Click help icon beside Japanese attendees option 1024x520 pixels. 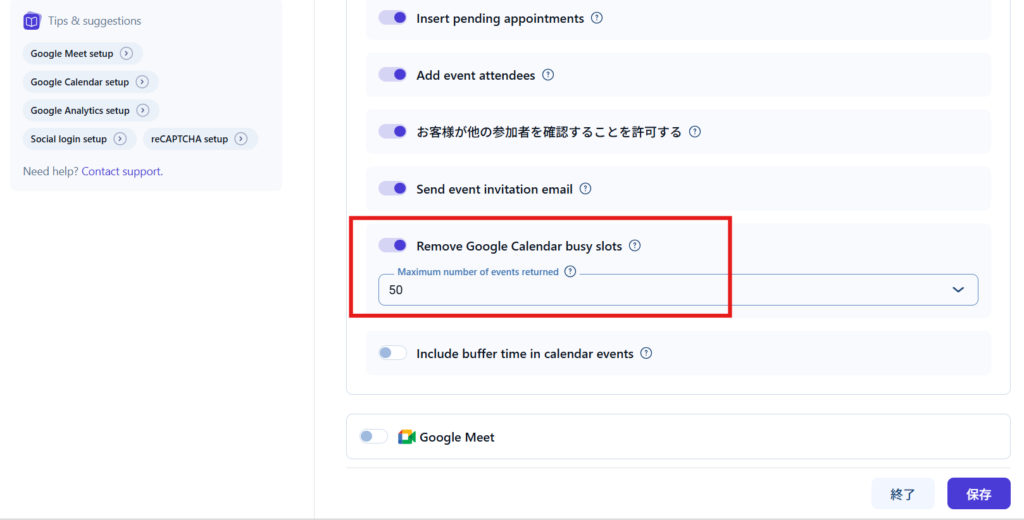click(x=695, y=132)
